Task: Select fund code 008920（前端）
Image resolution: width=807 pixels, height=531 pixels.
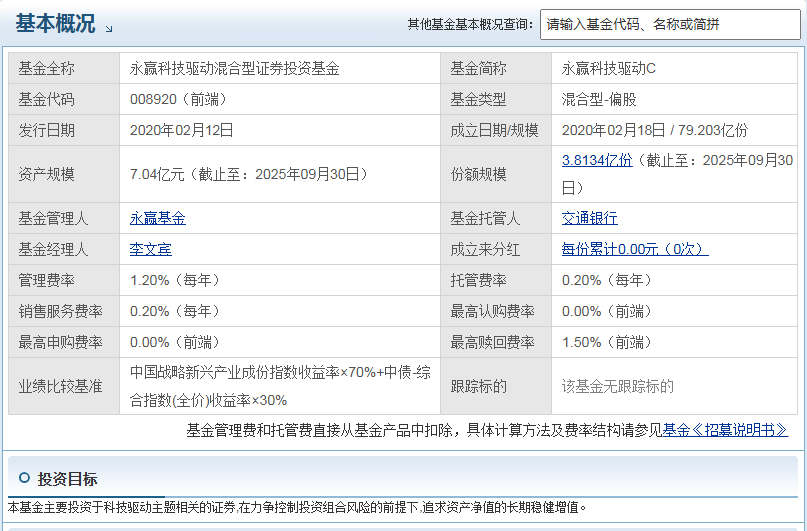Action: pyautogui.click(x=179, y=99)
